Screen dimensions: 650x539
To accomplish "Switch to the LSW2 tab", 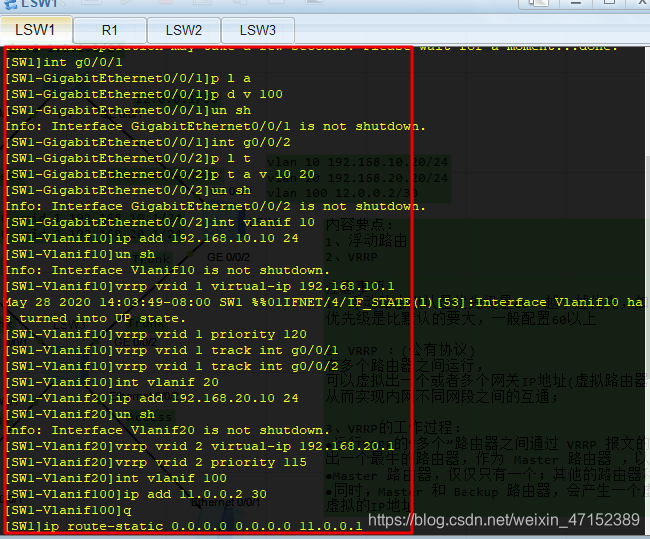I will [184, 30].
